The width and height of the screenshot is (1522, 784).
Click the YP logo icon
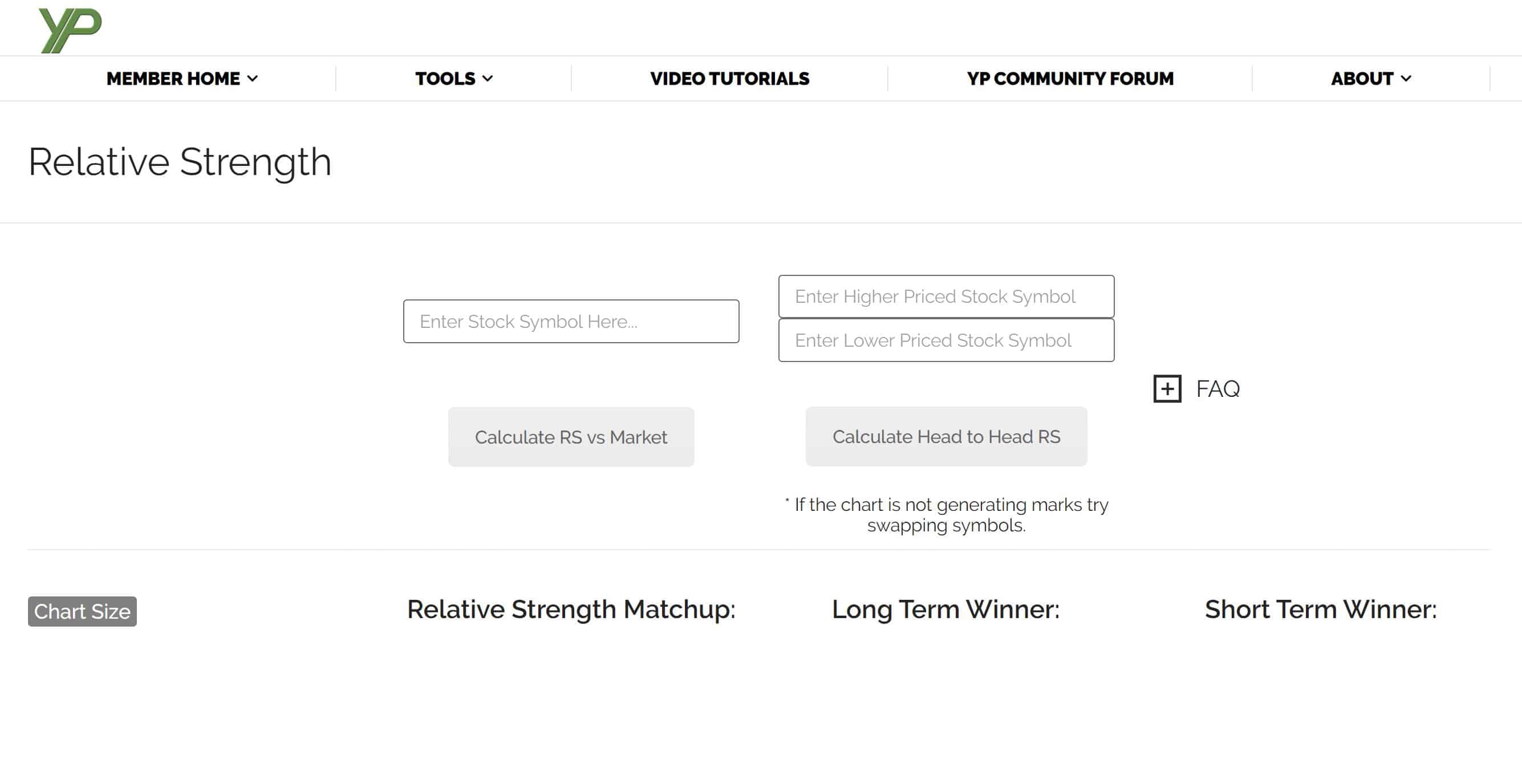68,27
